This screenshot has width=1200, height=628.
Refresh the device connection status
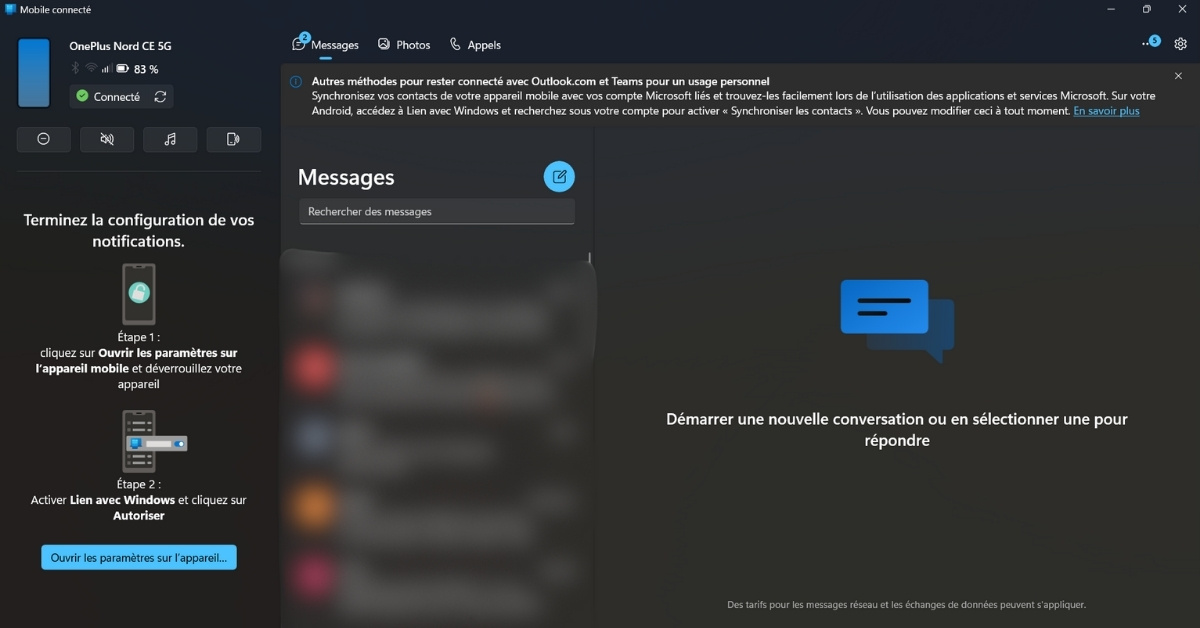click(160, 97)
